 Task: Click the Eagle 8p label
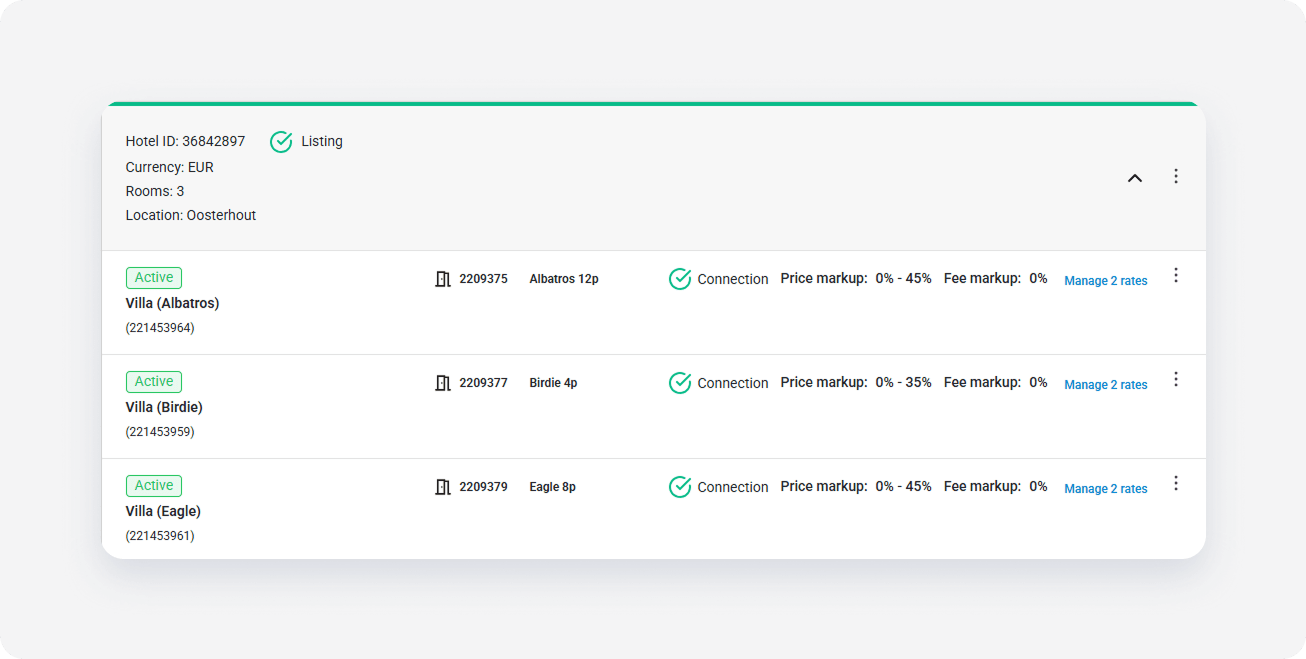(x=552, y=487)
